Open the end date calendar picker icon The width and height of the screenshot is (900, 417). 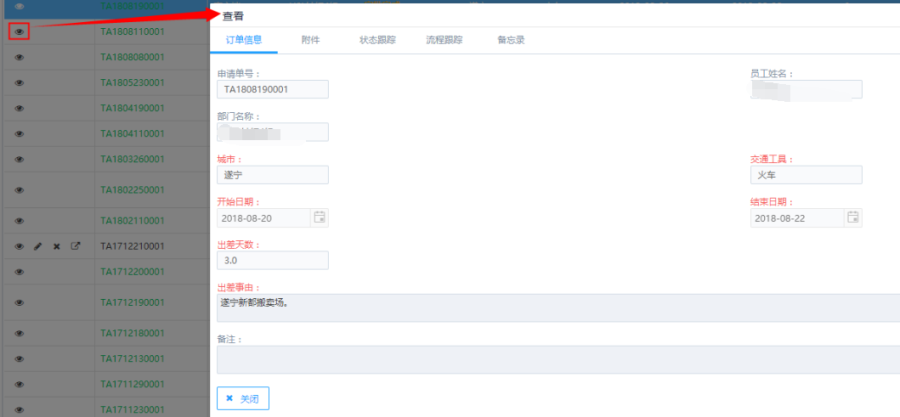pyautogui.click(x=853, y=218)
